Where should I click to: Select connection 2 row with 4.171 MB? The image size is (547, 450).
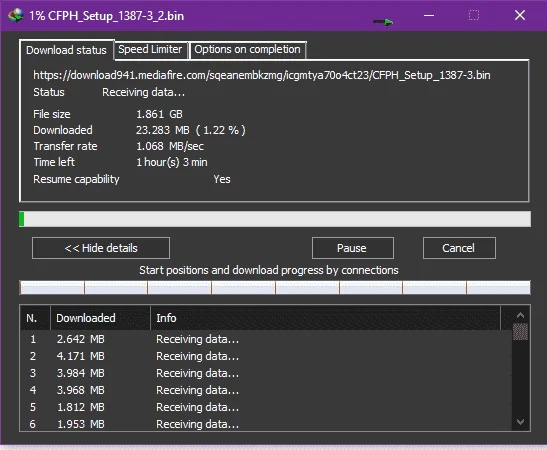pos(267,356)
